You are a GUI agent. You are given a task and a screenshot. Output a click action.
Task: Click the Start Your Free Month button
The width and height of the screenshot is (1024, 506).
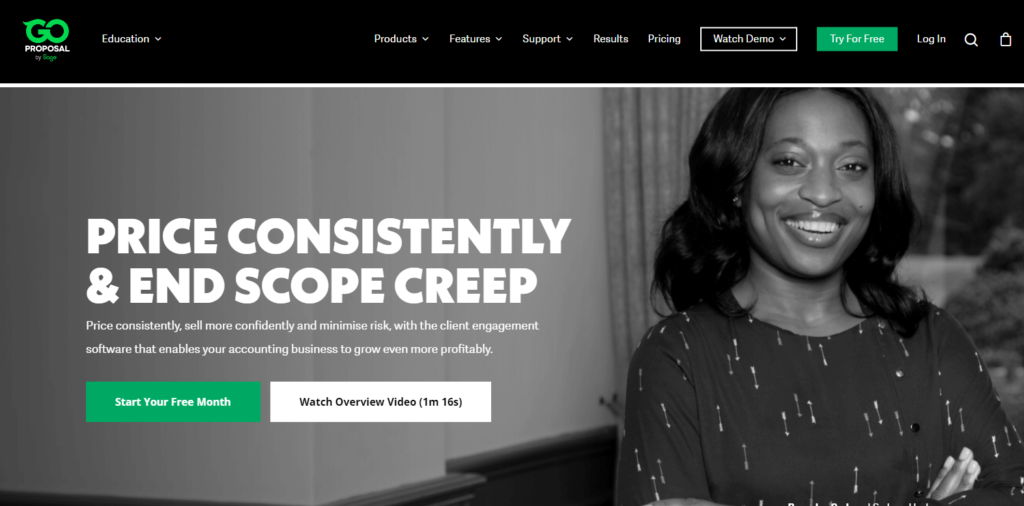click(173, 402)
